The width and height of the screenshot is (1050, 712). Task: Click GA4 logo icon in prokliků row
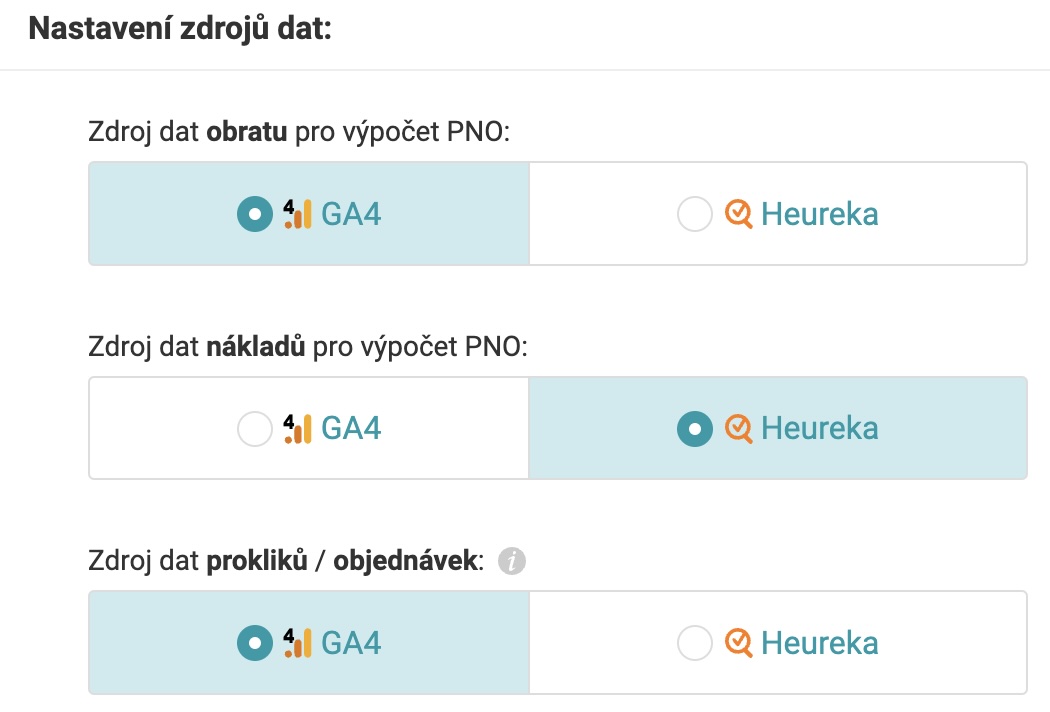click(x=297, y=643)
